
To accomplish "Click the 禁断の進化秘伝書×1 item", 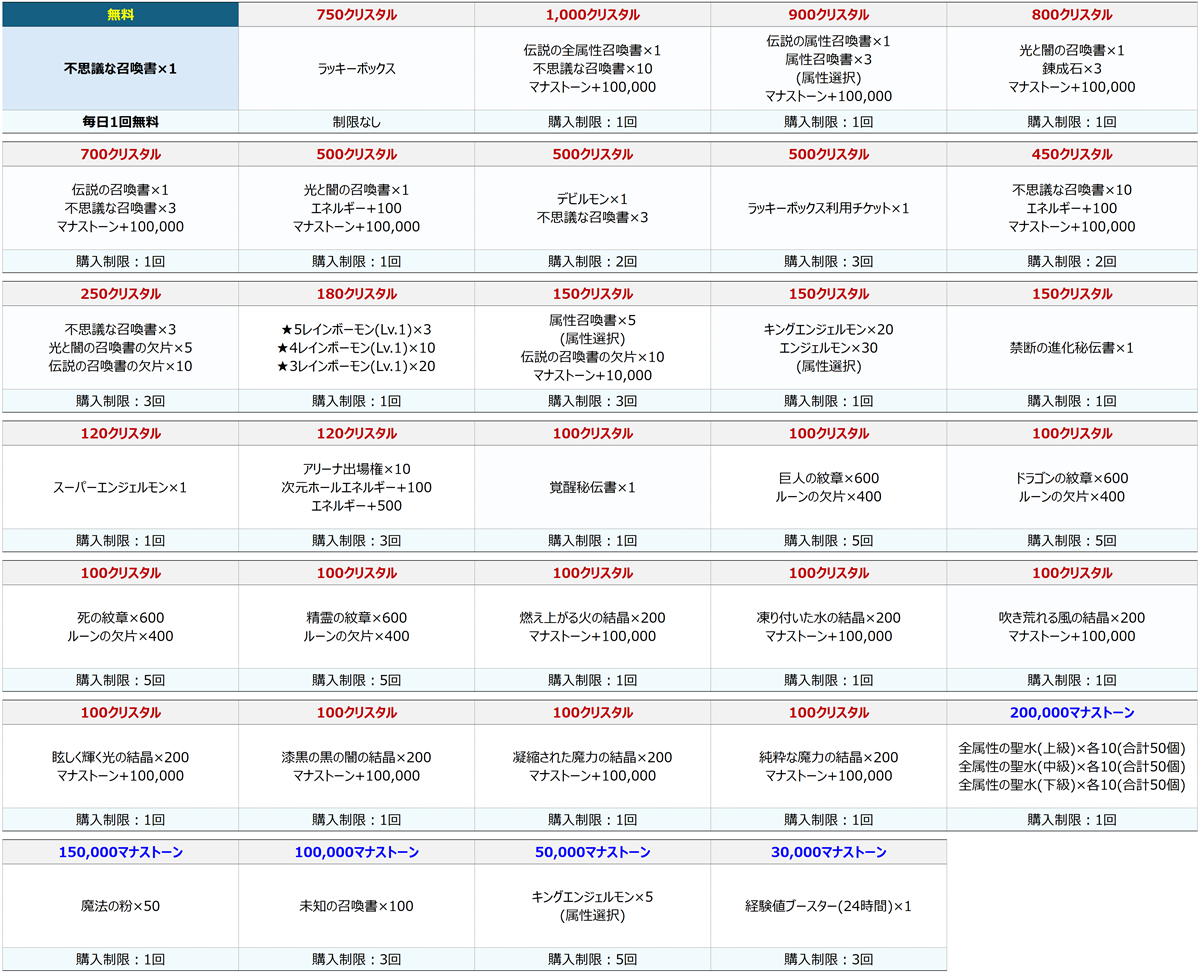I will pos(1071,348).
